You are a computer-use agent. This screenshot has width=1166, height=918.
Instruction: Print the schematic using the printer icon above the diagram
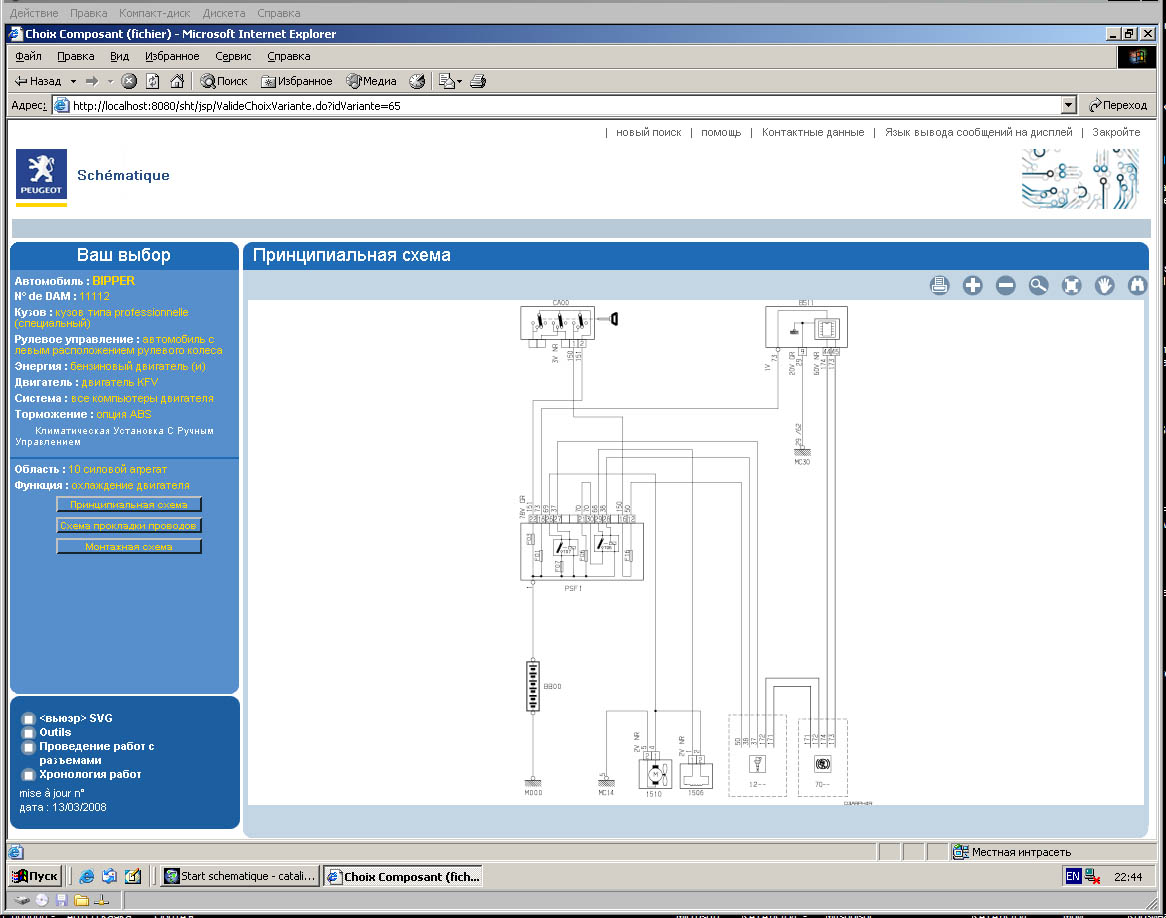pos(939,286)
